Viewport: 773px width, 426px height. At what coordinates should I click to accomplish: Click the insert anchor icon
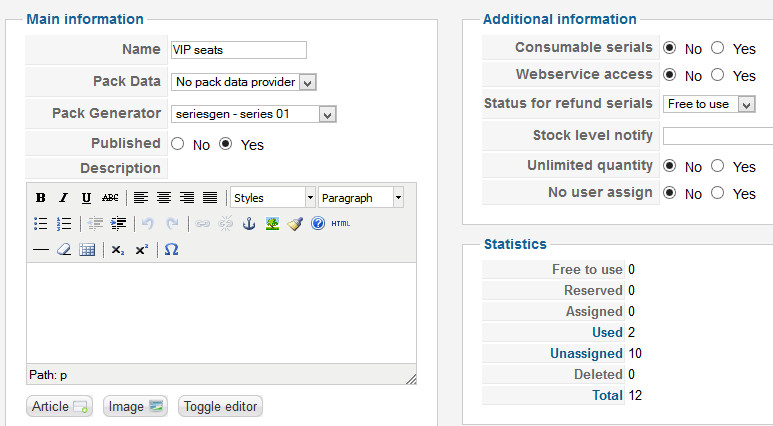click(x=250, y=224)
